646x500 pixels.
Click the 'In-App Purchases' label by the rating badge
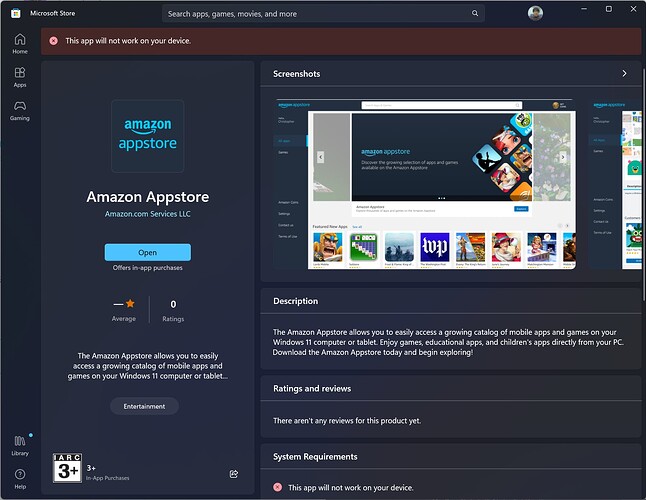pos(108,478)
